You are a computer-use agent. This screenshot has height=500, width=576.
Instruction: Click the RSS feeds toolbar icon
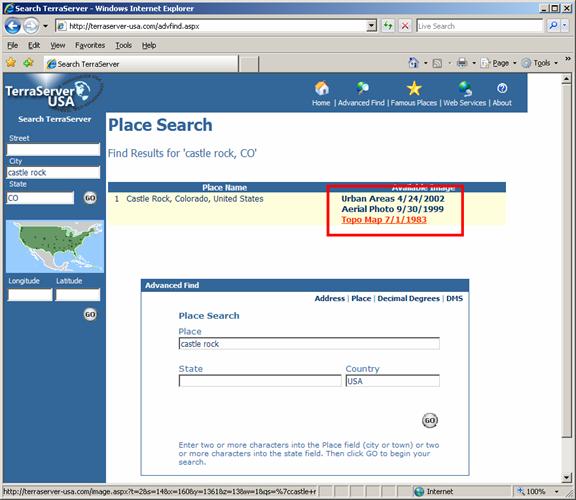click(x=437, y=63)
